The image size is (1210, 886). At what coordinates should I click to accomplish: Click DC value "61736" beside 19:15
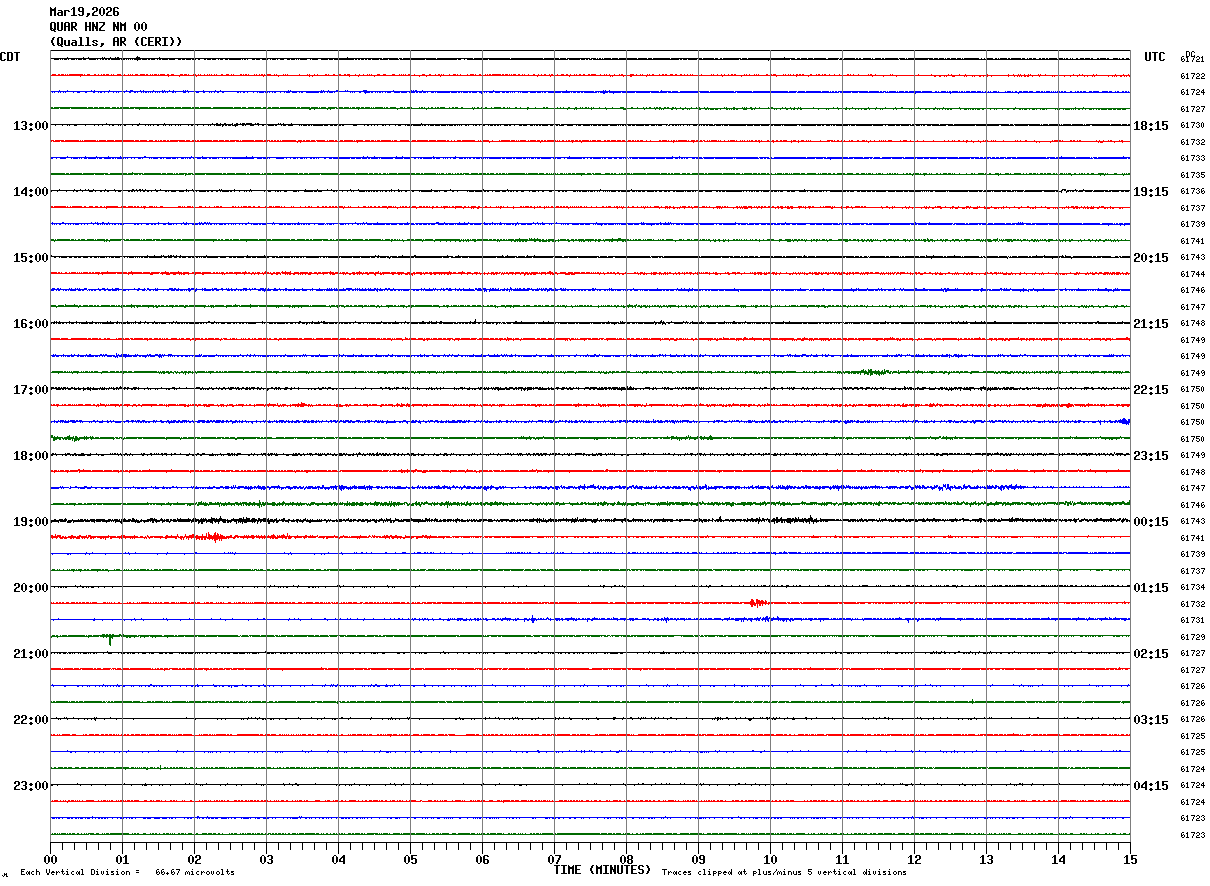coord(1193,192)
